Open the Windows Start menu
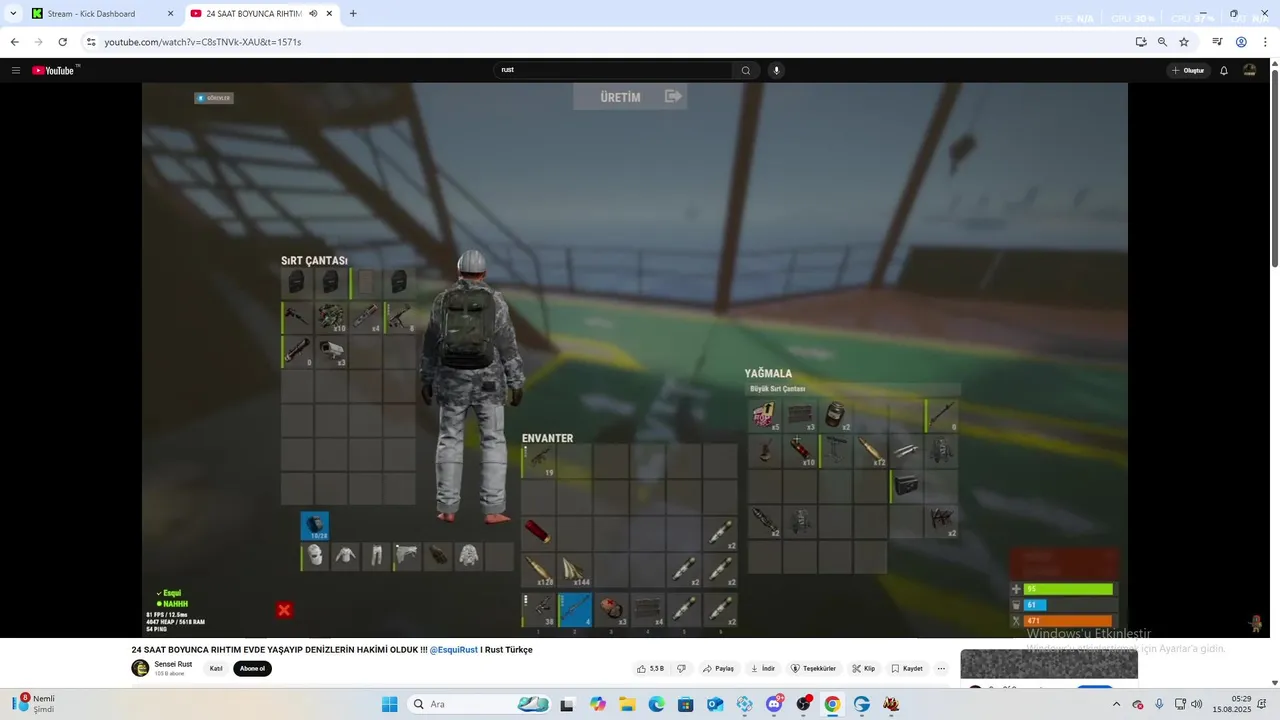Image resolution: width=1280 pixels, height=720 pixels. [x=389, y=704]
